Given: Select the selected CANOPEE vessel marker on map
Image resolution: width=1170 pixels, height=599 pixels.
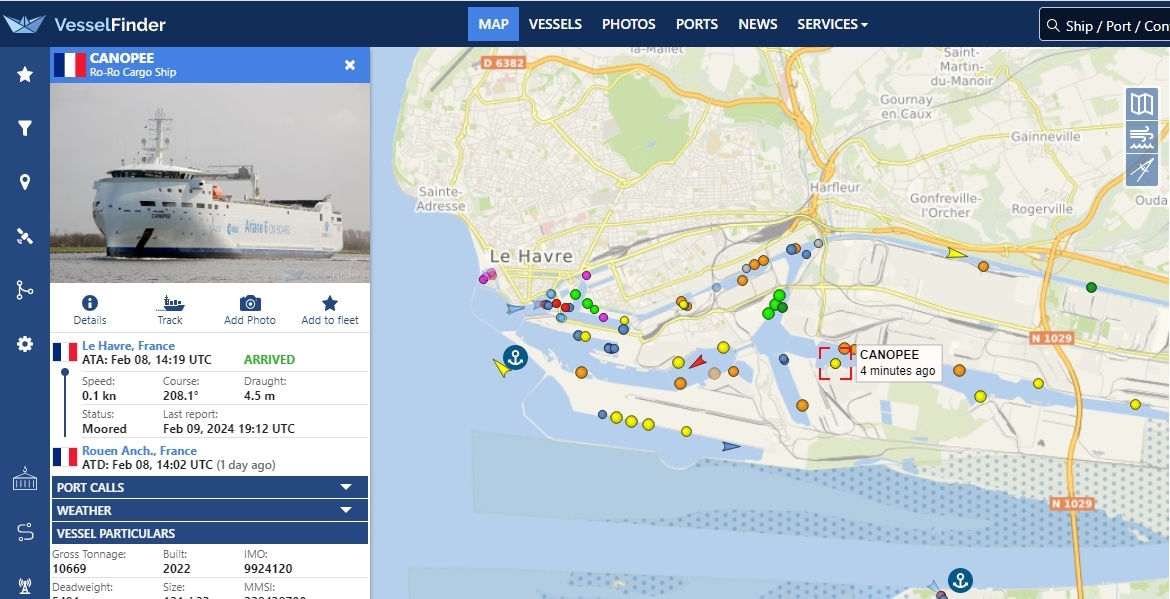Looking at the screenshot, I should [835, 363].
